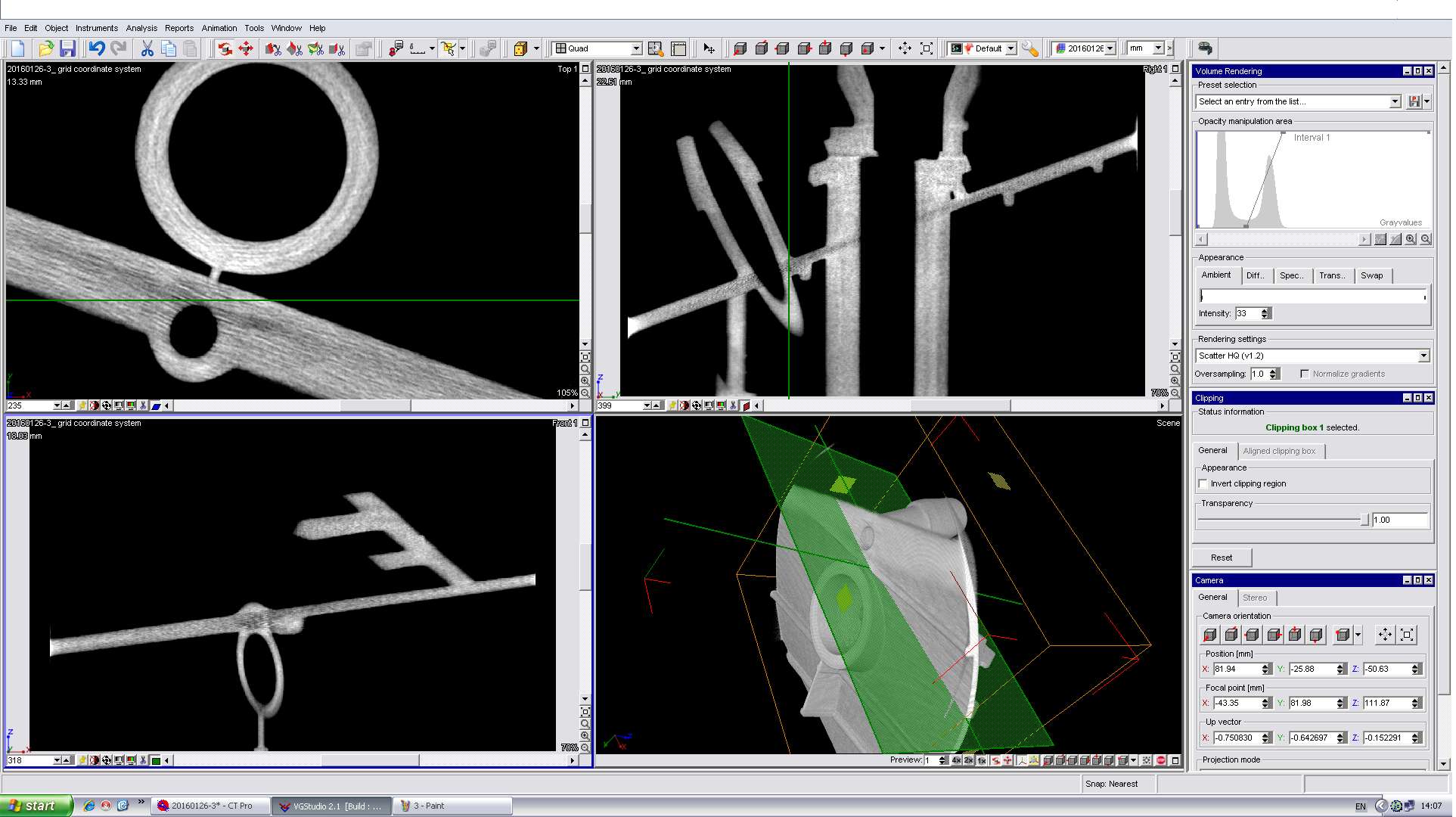
Task: Open the Analysis menu
Action: 141,28
